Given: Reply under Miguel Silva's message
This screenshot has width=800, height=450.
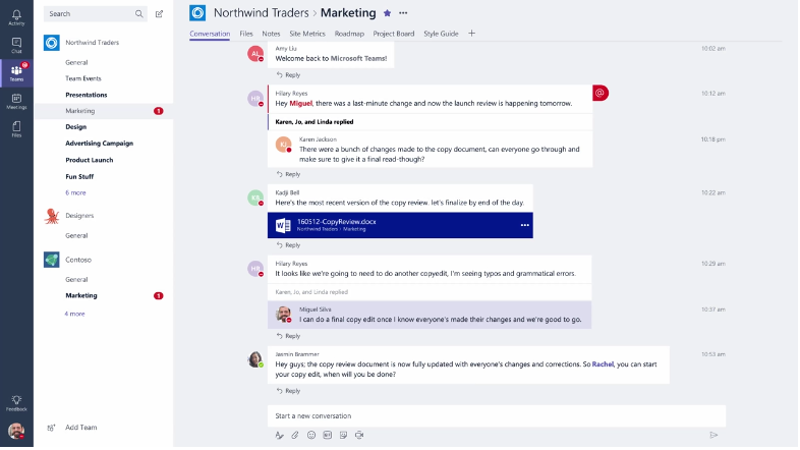Looking at the screenshot, I should click(x=288, y=336).
